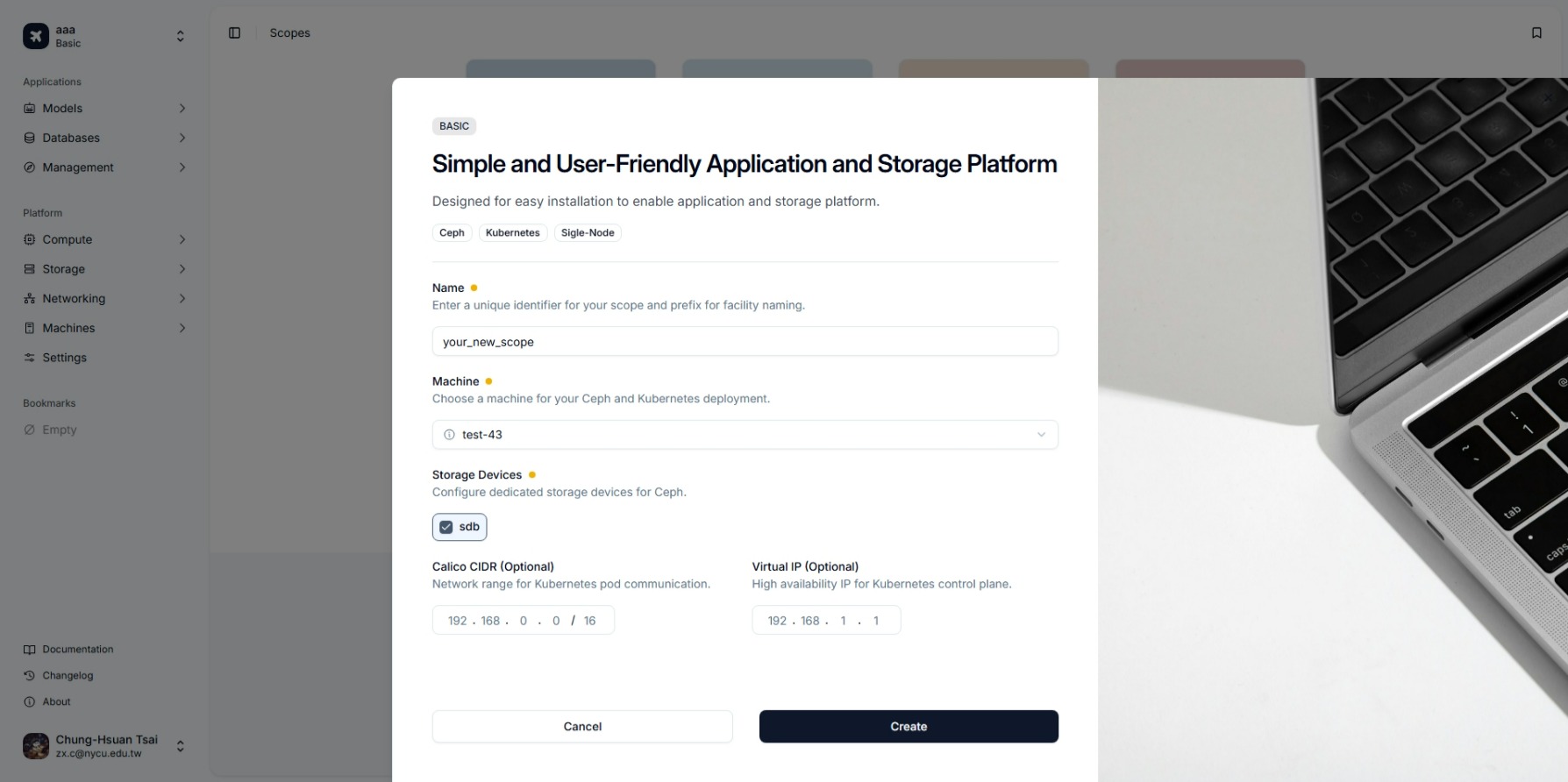Expand the Management menu chevron

(182, 167)
